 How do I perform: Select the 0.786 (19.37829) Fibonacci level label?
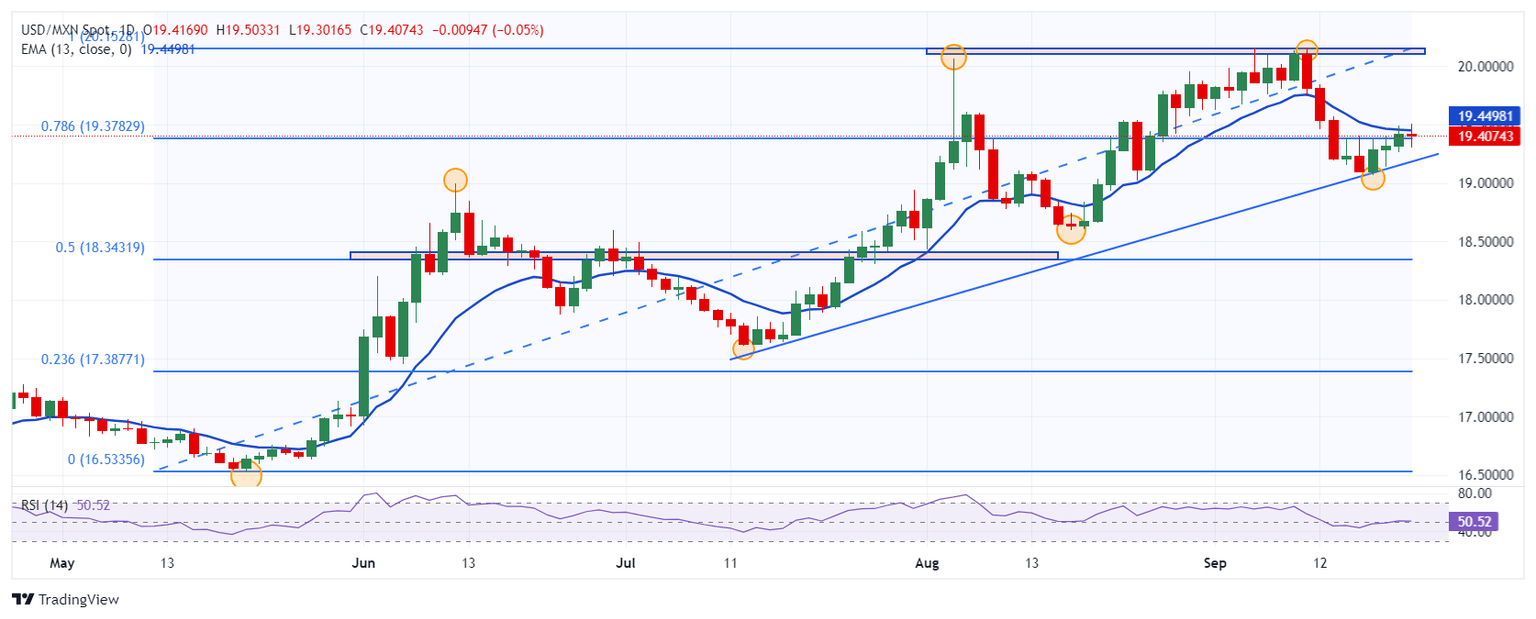(x=92, y=127)
